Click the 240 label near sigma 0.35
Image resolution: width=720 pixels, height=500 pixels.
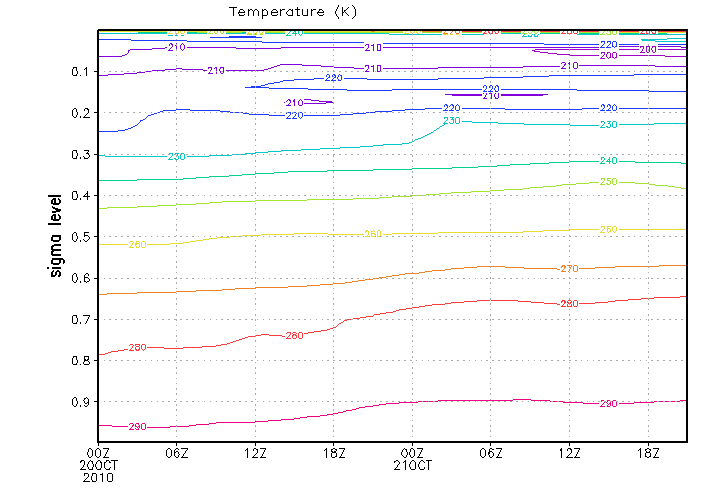coord(608,161)
